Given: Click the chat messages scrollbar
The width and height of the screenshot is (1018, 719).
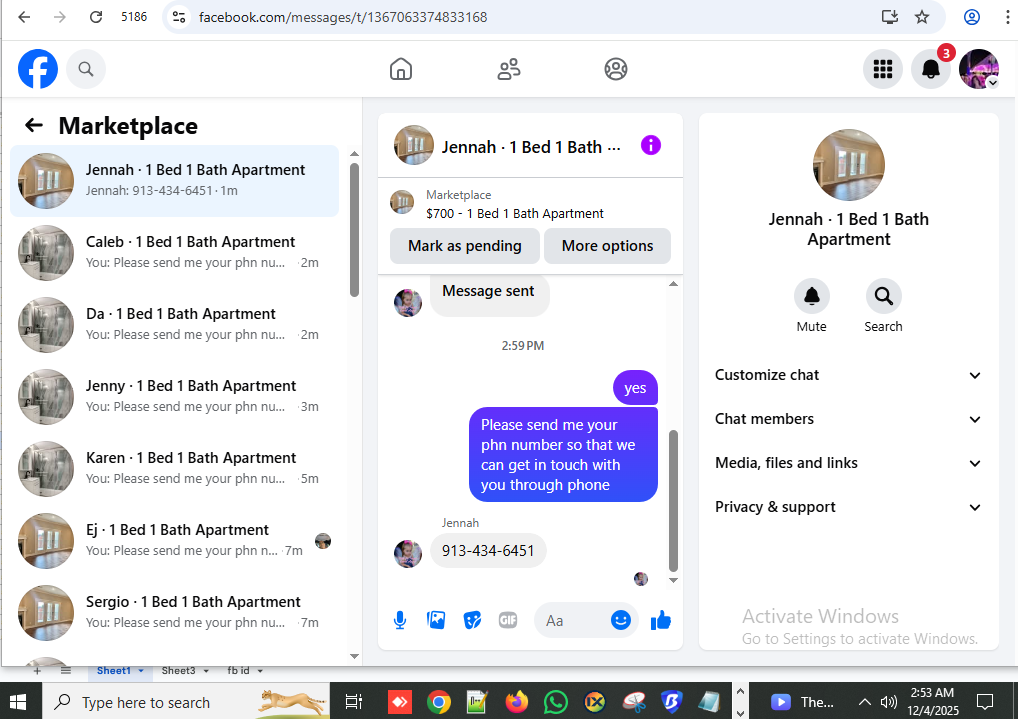Looking at the screenshot, I should click(673, 500).
